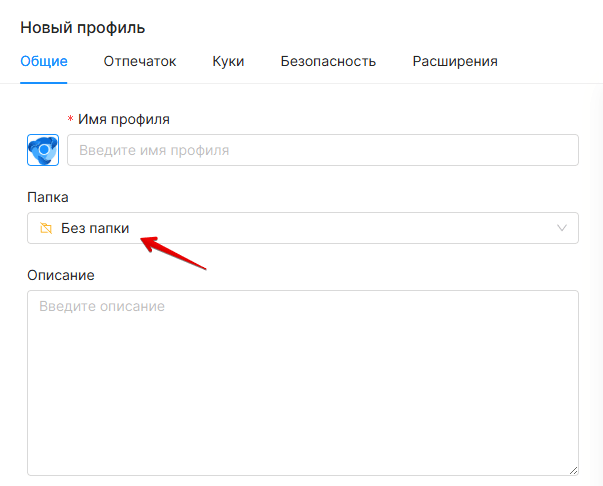
Task: Click the Папка label text
Action: point(48,197)
